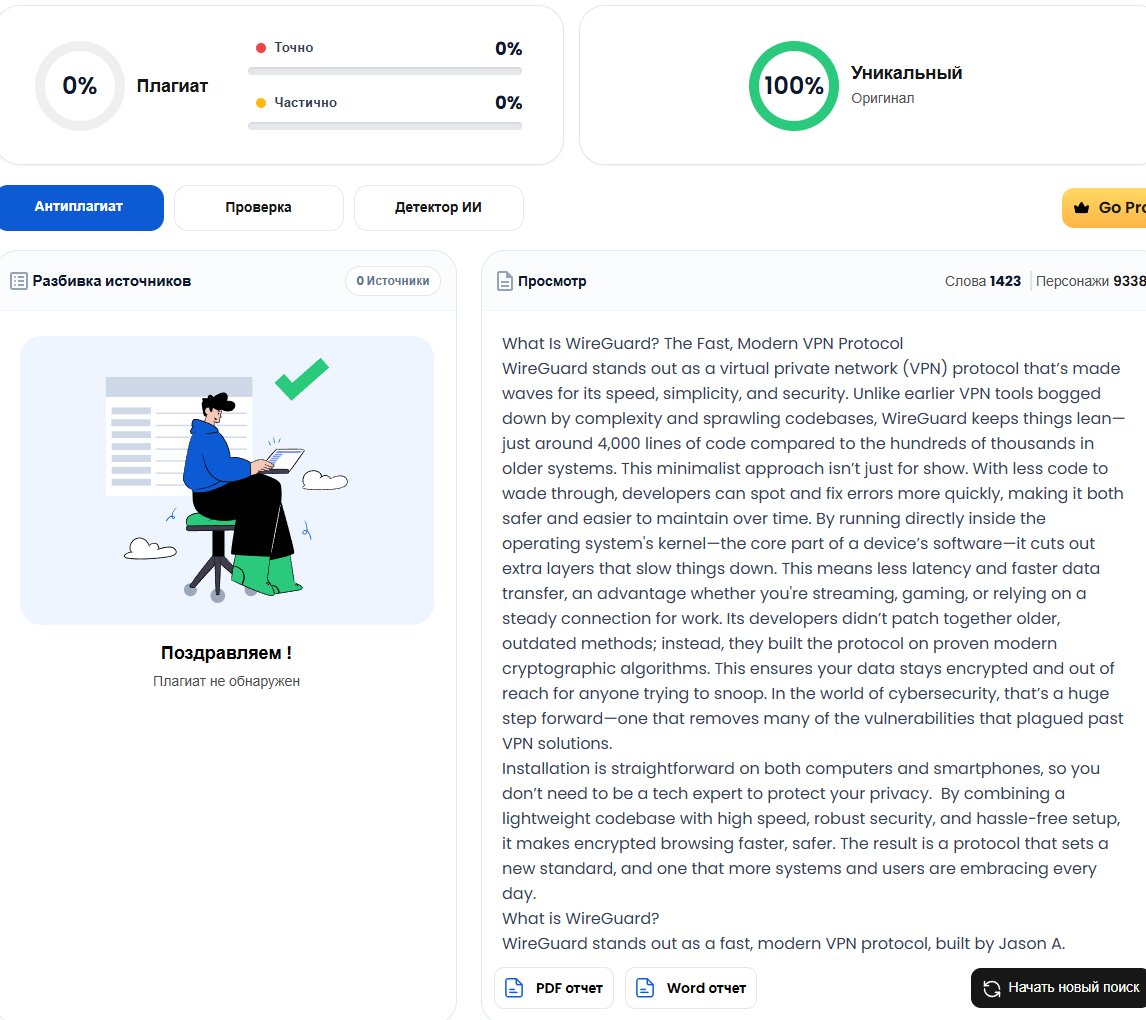
Task: Click the no-plagiarism illustration image
Action: pos(227,481)
